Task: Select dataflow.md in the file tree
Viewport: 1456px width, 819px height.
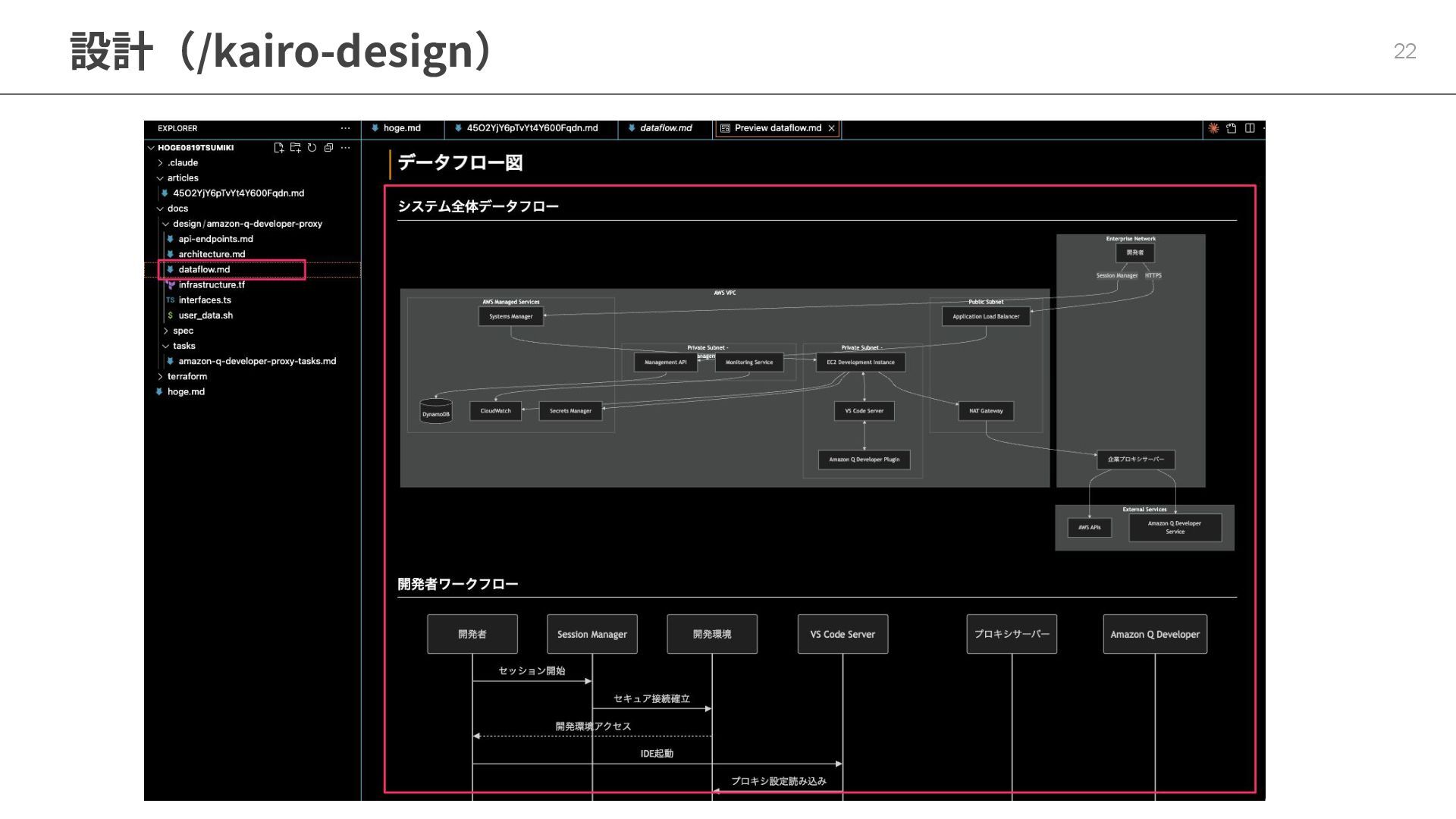Action: (204, 269)
